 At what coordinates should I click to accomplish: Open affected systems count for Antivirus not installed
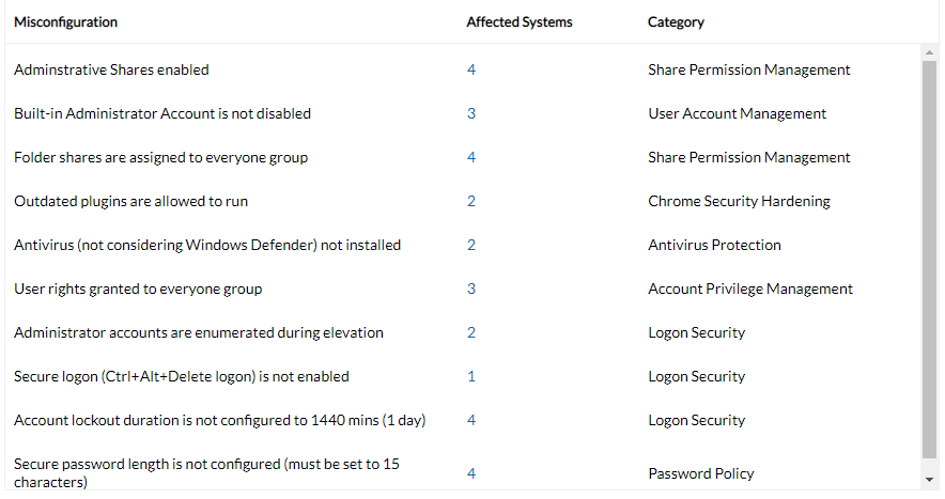[471, 245]
